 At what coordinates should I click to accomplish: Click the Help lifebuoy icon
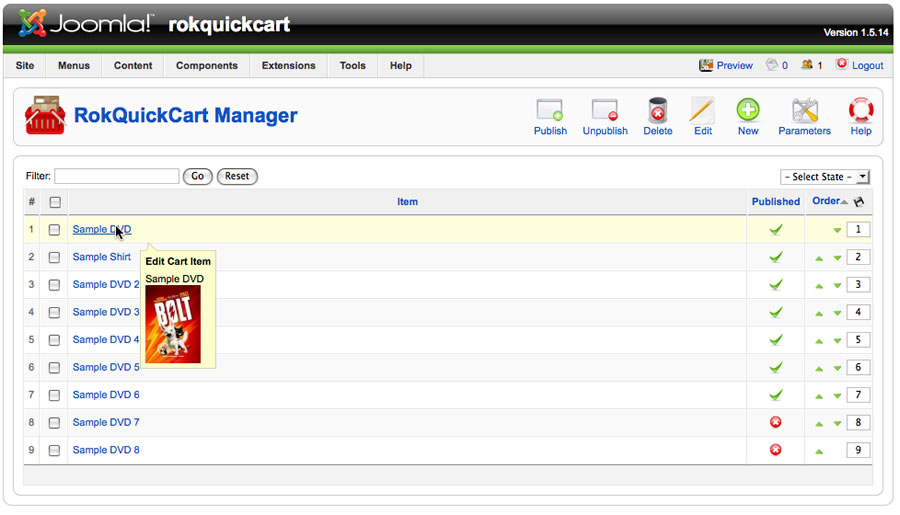point(861,110)
